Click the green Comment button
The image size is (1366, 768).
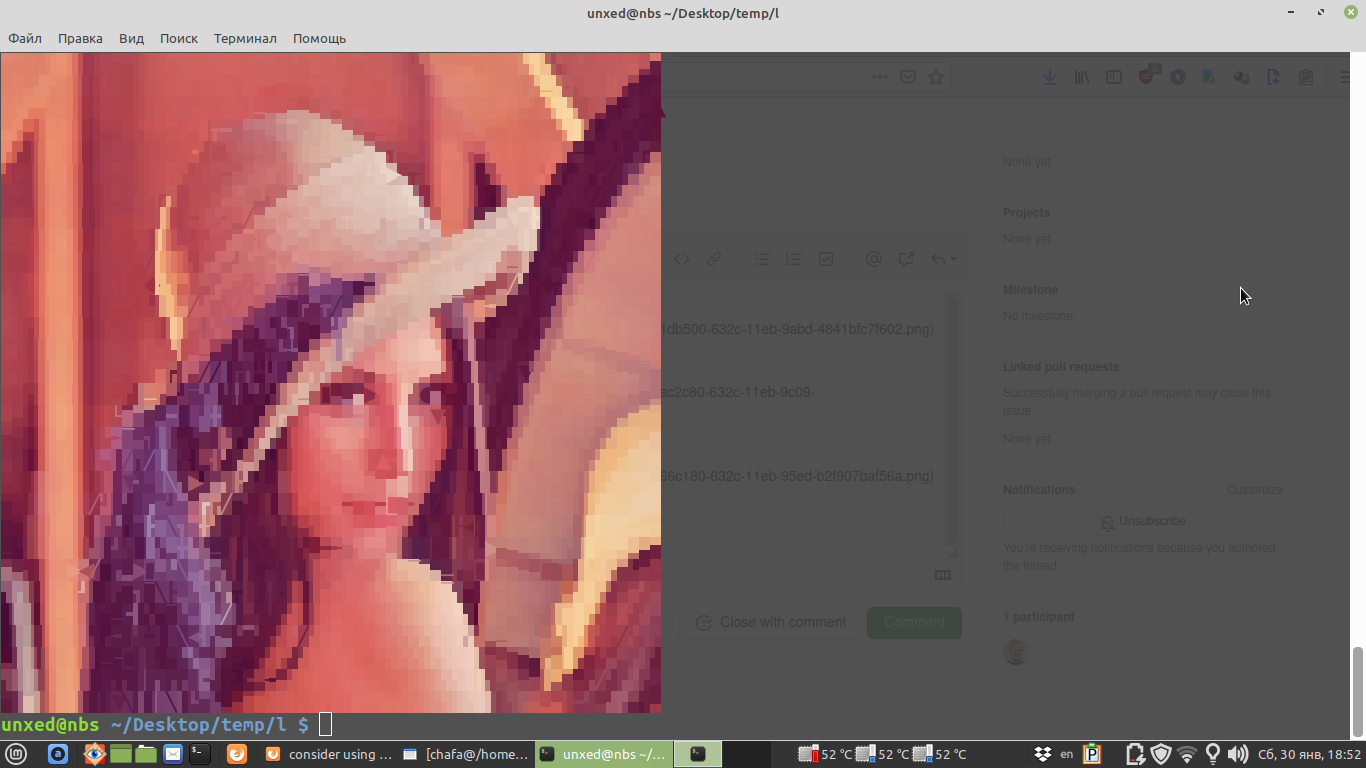pos(914,622)
